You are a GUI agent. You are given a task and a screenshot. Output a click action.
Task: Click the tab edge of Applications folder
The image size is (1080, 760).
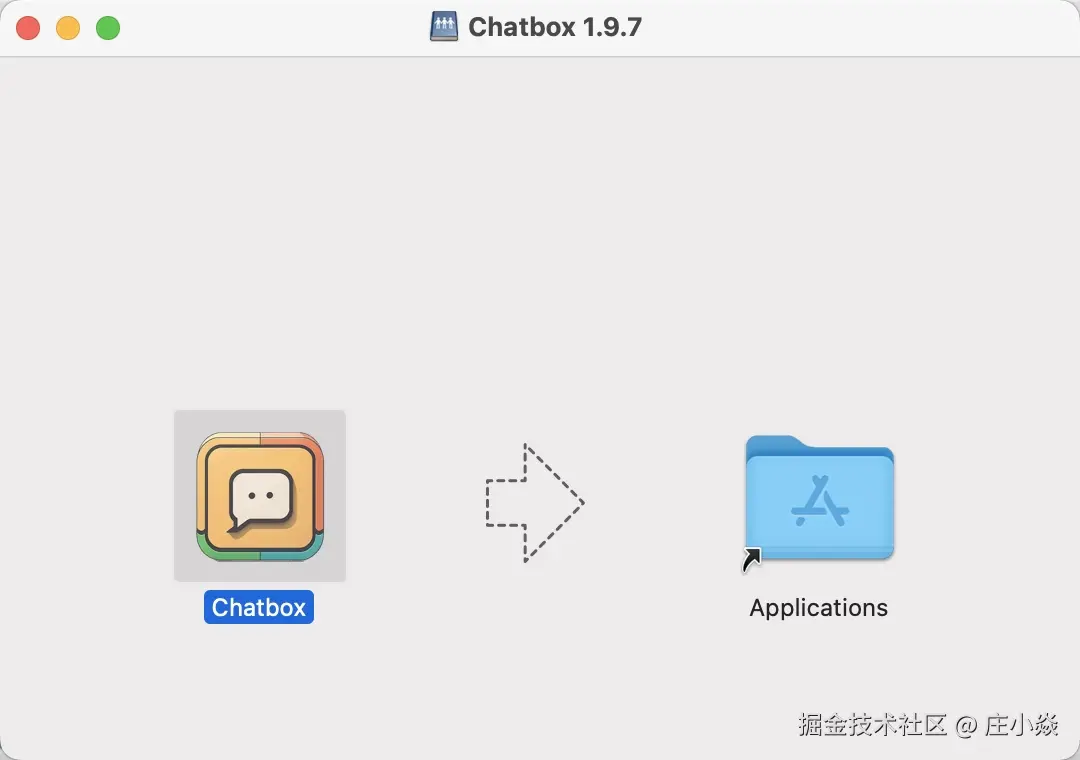click(775, 442)
